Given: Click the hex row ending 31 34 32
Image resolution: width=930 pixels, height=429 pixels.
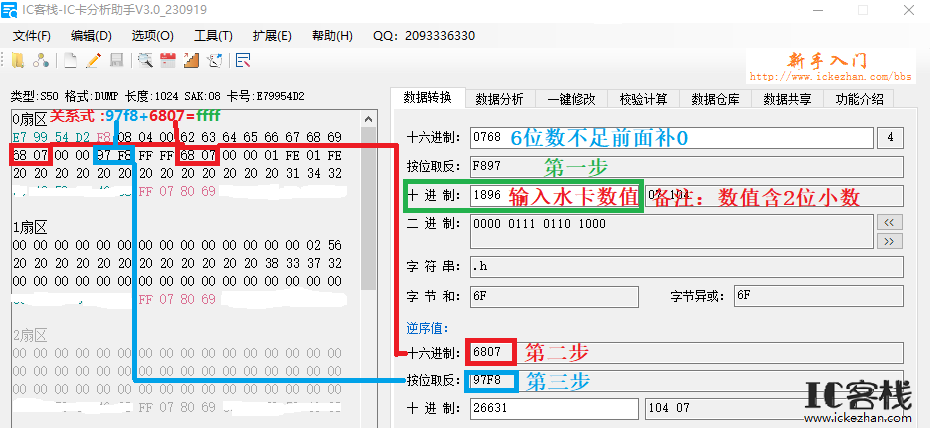Looking at the screenshot, I should (x=177, y=174).
